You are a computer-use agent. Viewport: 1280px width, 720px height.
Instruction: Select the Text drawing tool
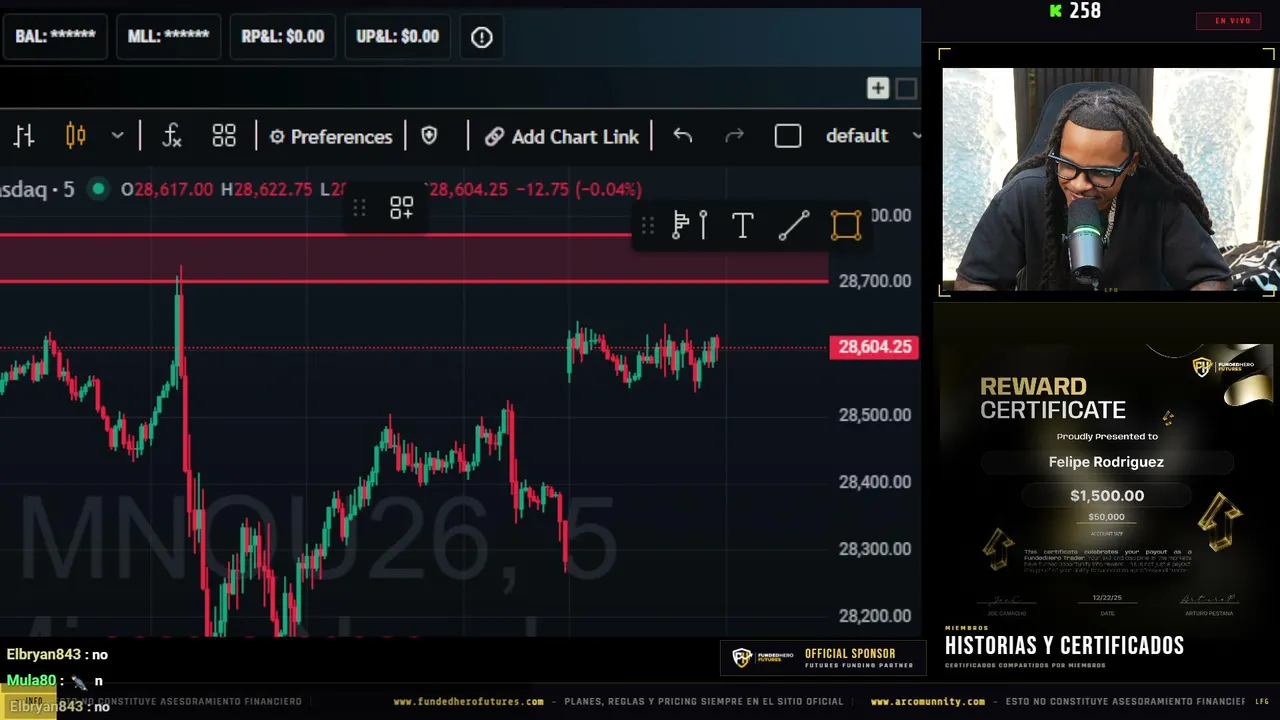click(x=742, y=226)
